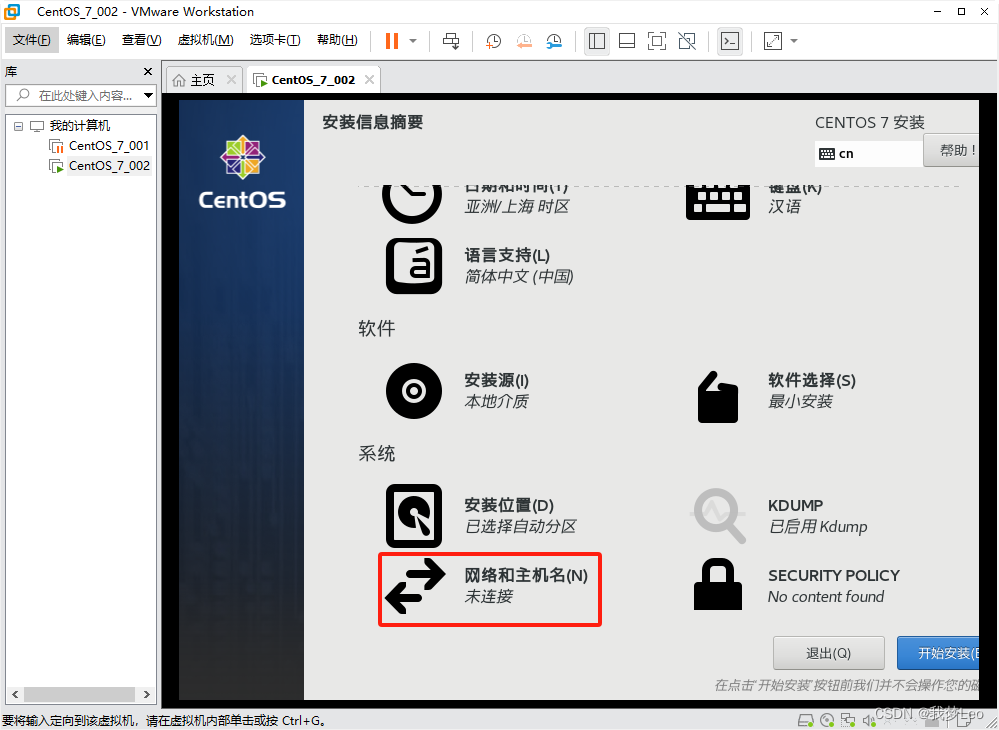The height and width of the screenshot is (730, 999).
Task: Toggle Unity mode view
Action: coord(687,41)
